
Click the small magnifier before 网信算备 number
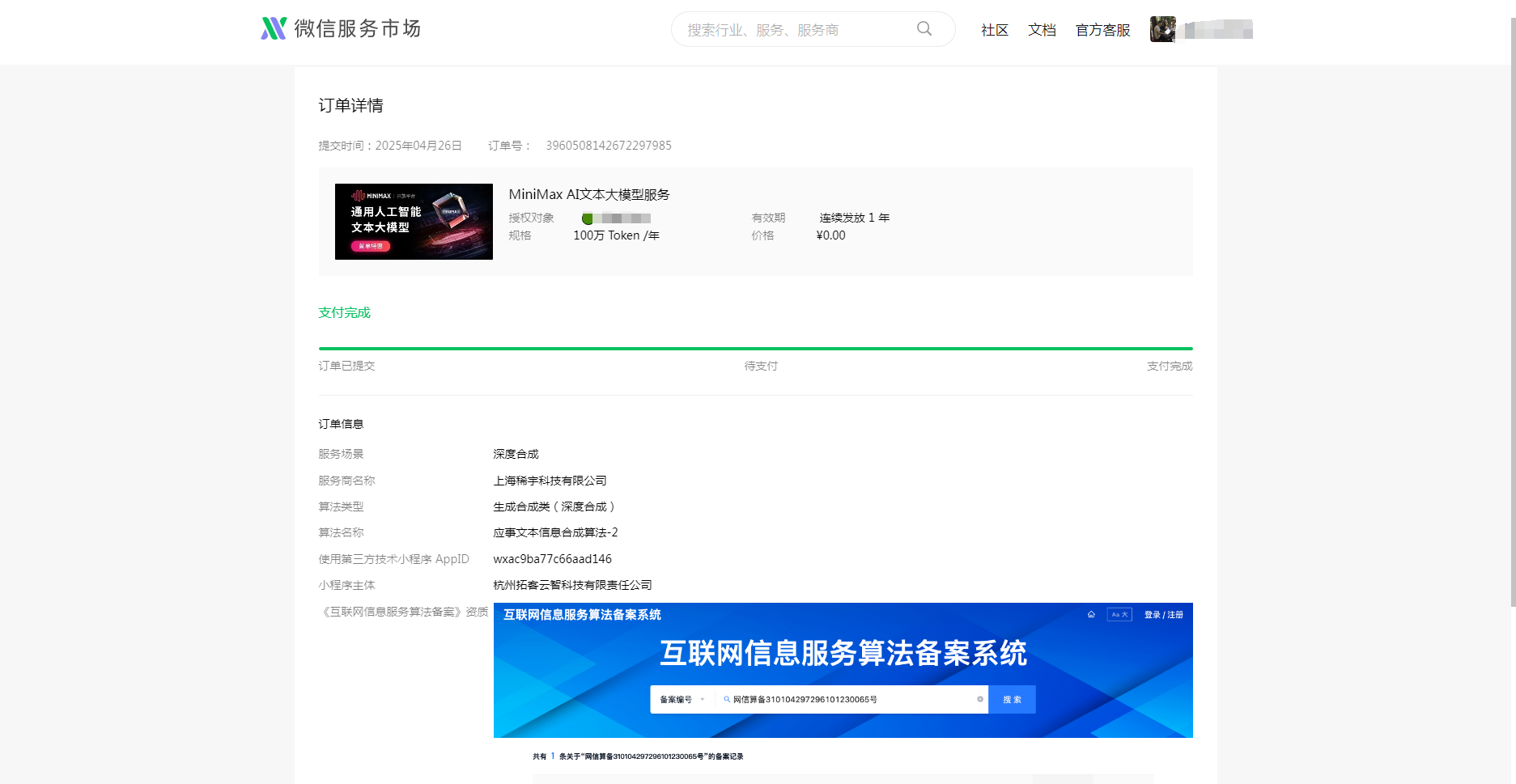tap(727, 699)
